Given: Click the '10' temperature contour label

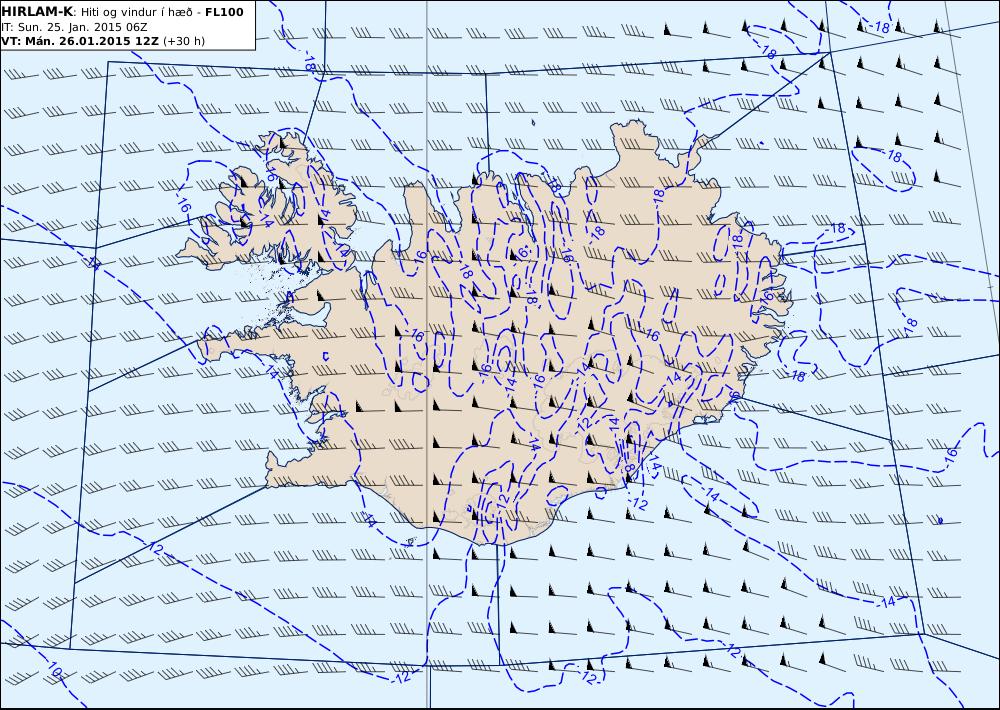Looking at the screenshot, I should pos(55,671).
